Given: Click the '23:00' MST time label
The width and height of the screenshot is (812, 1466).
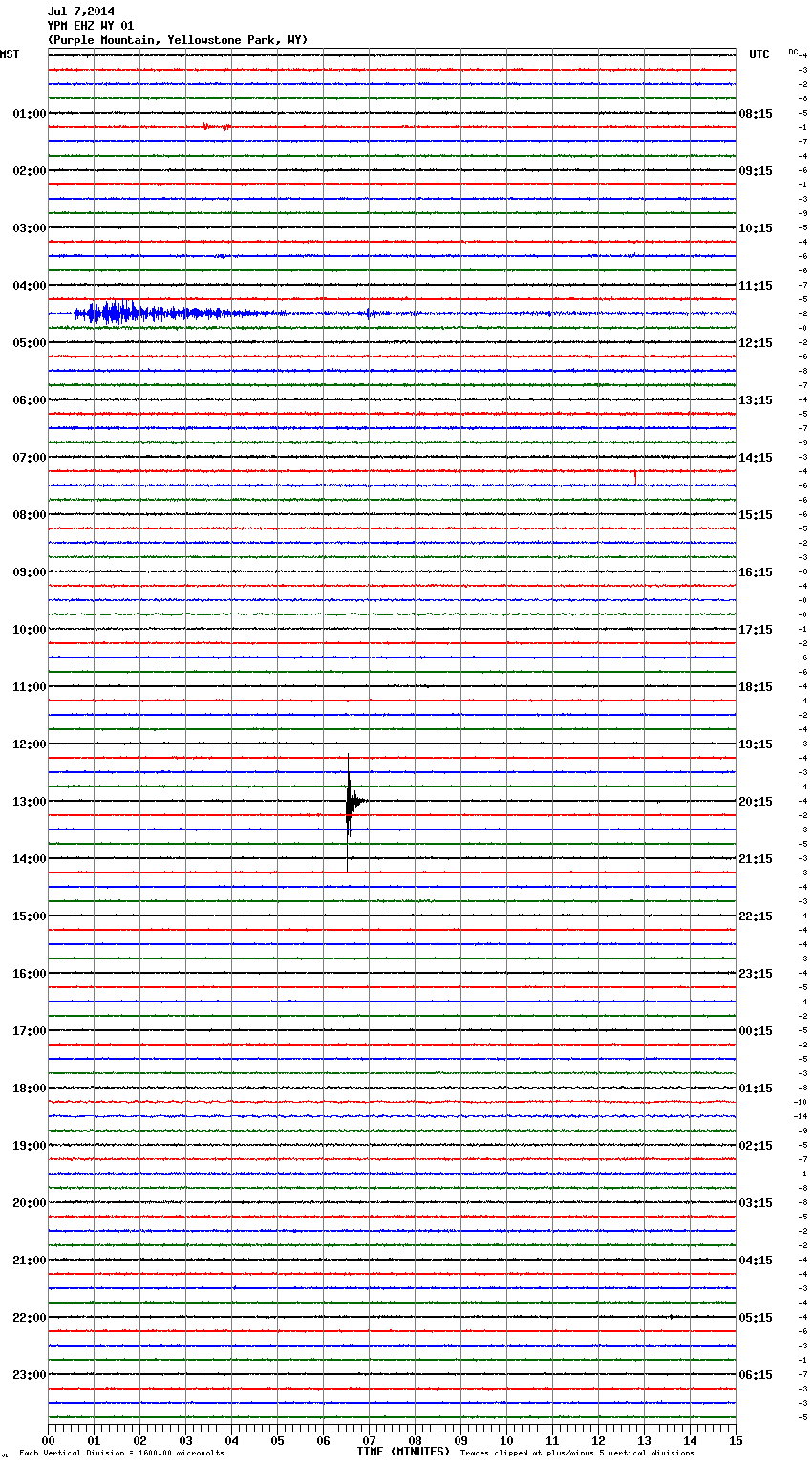Looking at the screenshot, I should point(29,1375).
